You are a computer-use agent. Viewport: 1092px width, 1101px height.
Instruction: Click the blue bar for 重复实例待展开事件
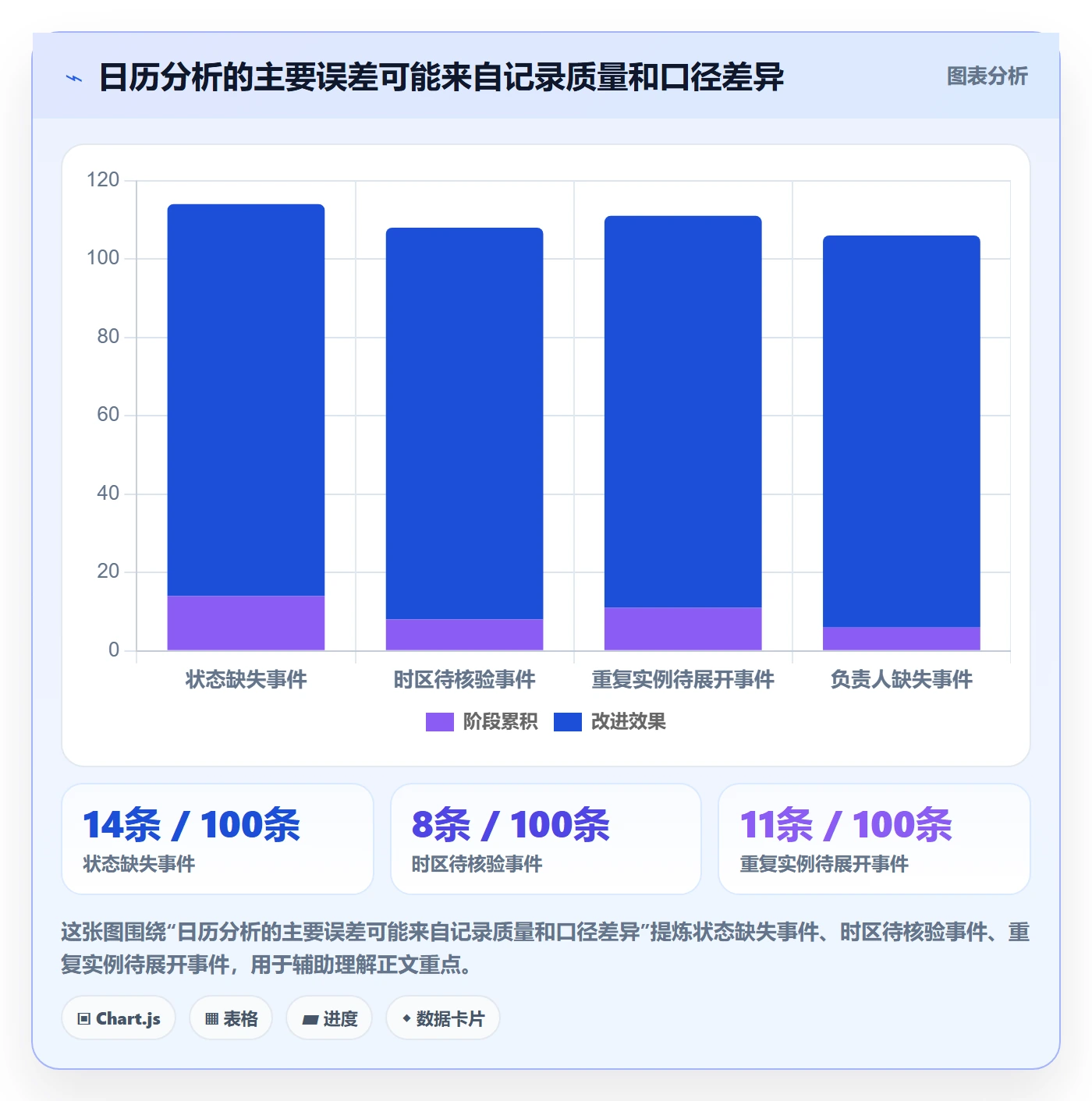click(x=682, y=412)
